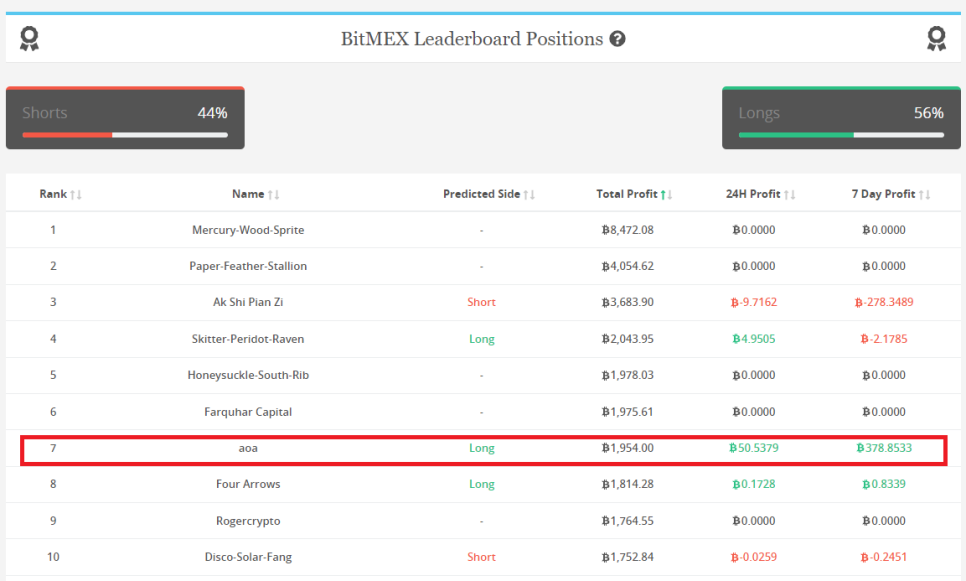Click the right award ribbon icon
This screenshot has height=581, width=966.
click(x=936, y=38)
